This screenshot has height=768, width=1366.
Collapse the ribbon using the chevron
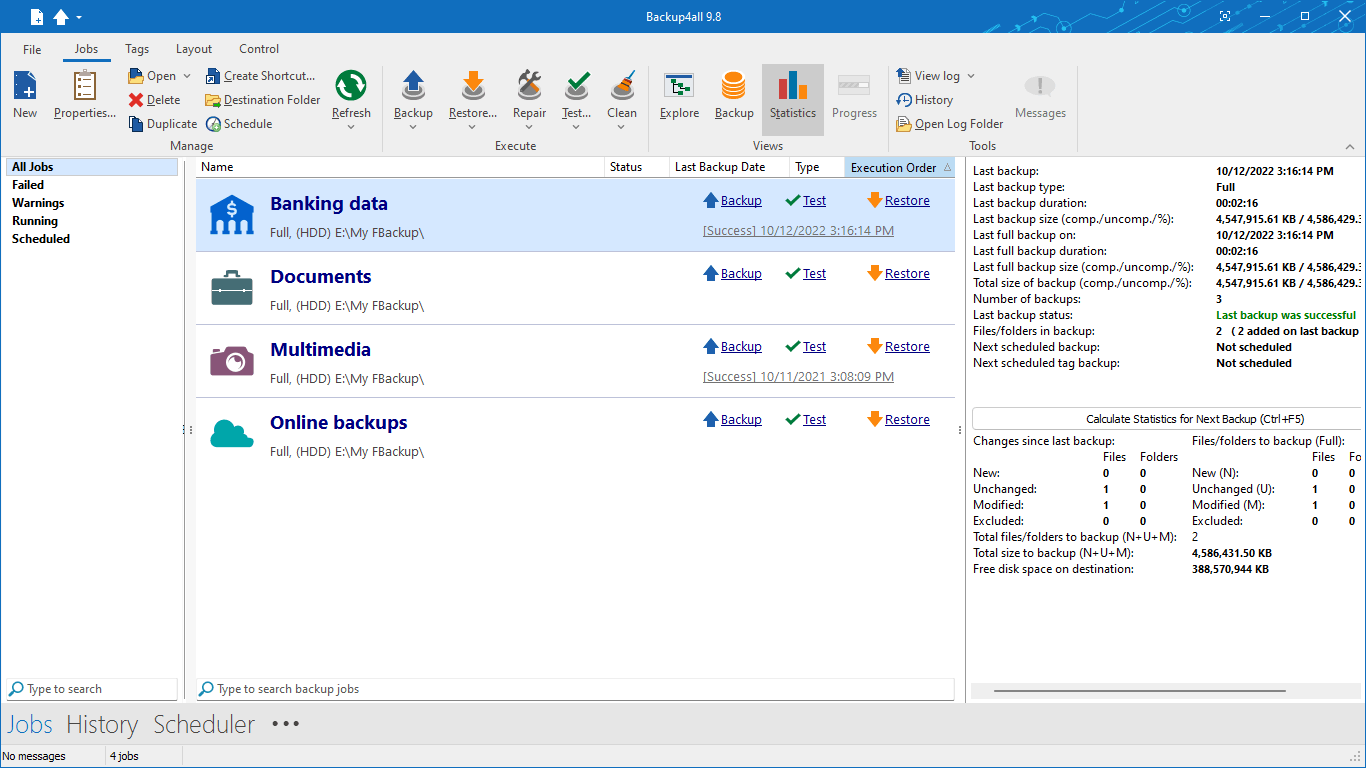pyautogui.click(x=1349, y=146)
